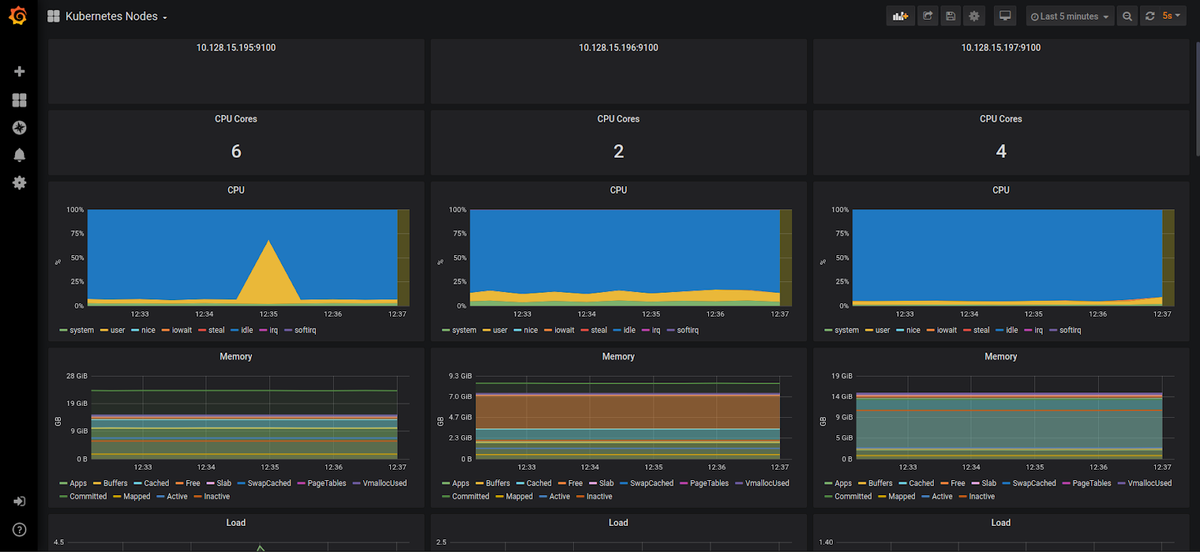Image resolution: width=1200 pixels, height=552 pixels.
Task: Open CPU Cores panel title menu for 10.128.15.195
Action: click(x=236, y=119)
